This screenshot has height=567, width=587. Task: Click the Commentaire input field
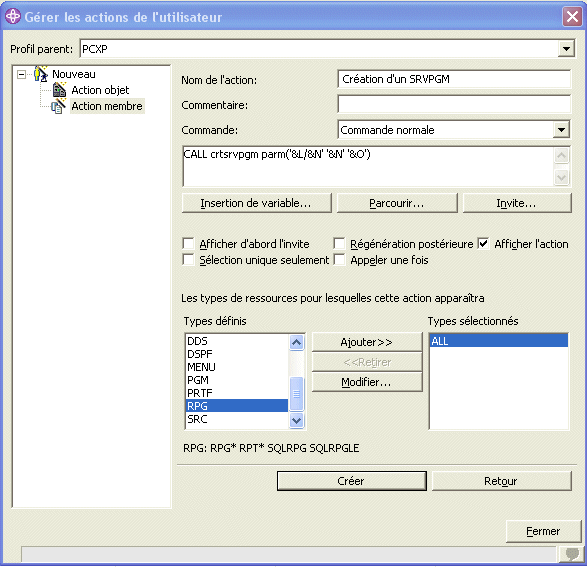click(454, 104)
